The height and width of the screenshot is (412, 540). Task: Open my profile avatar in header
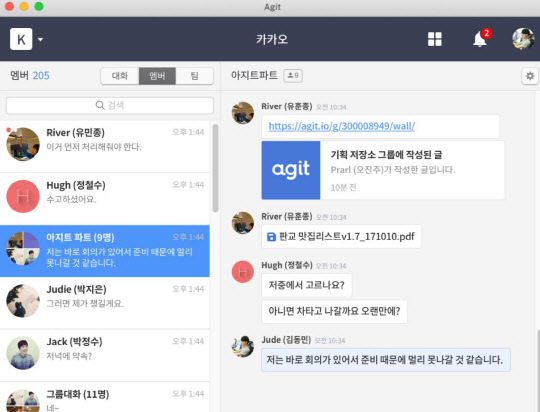(x=523, y=39)
